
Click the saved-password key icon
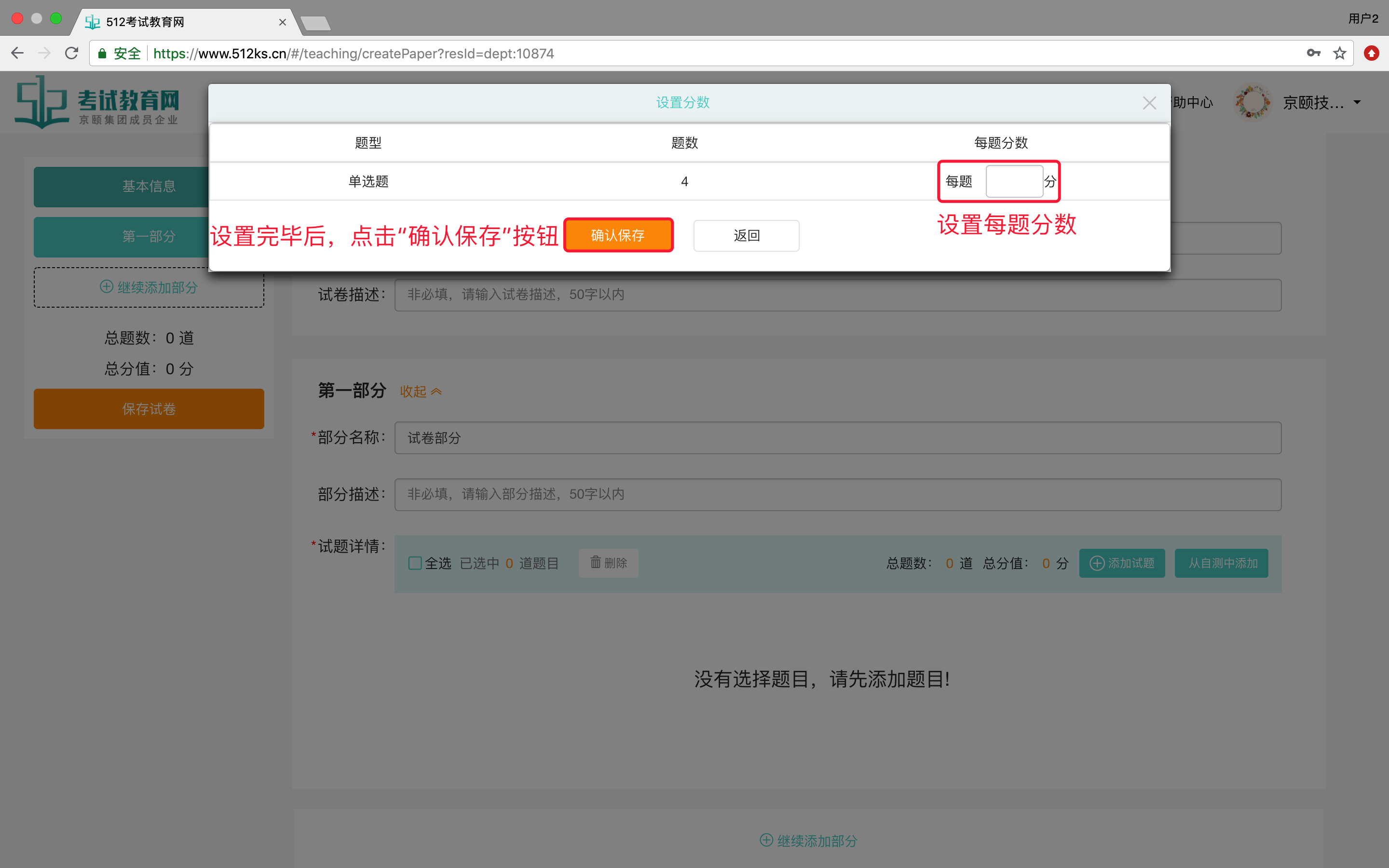(x=1313, y=54)
